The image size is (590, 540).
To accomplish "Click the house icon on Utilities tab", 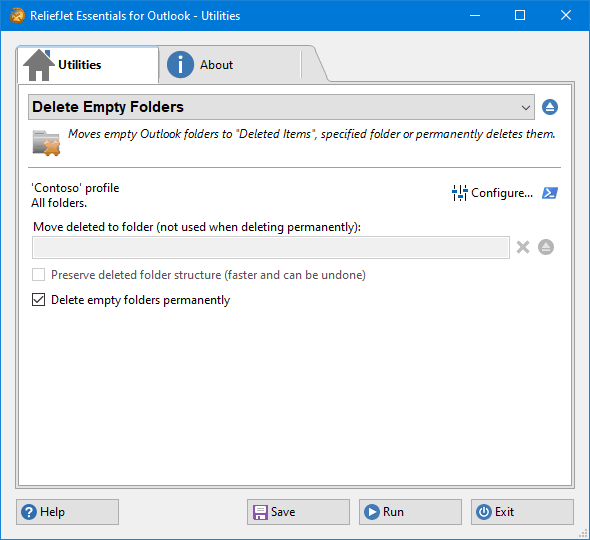I will tap(39, 65).
